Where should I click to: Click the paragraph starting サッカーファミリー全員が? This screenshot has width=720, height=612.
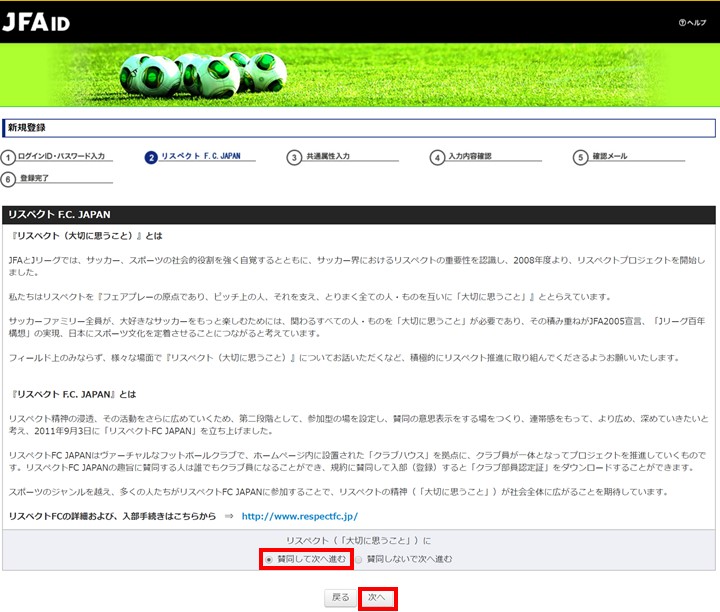(357, 327)
